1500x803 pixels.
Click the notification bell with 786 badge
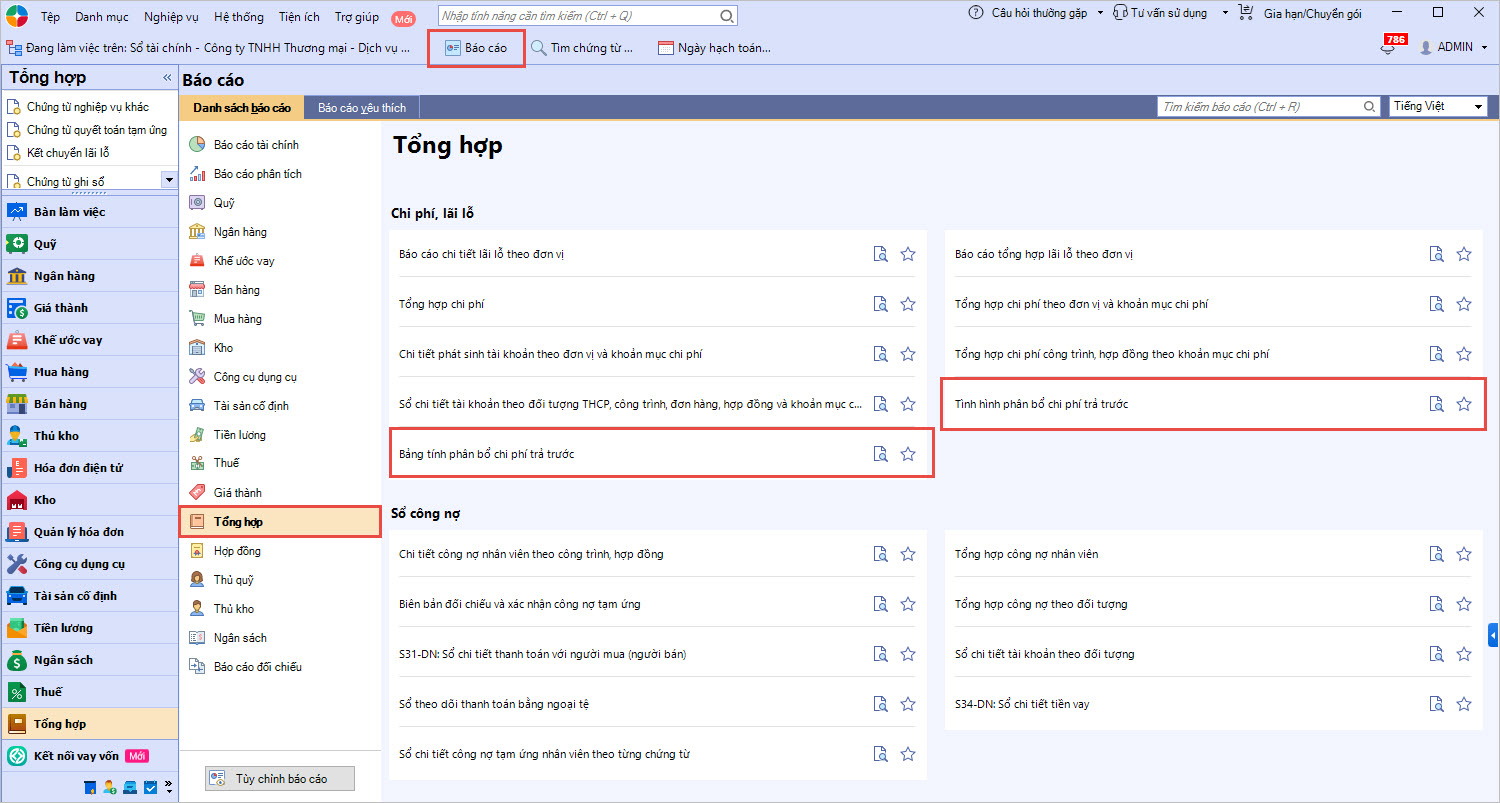(1387, 48)
